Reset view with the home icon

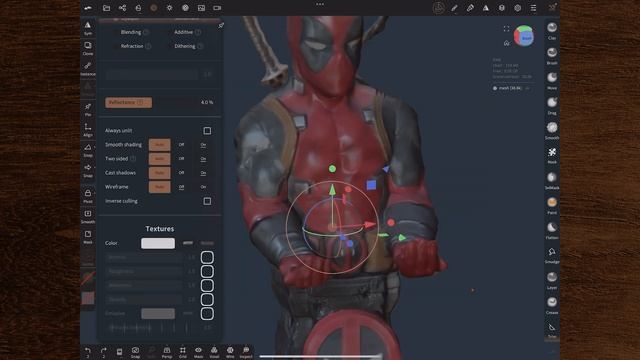click(x=507, y=43)
